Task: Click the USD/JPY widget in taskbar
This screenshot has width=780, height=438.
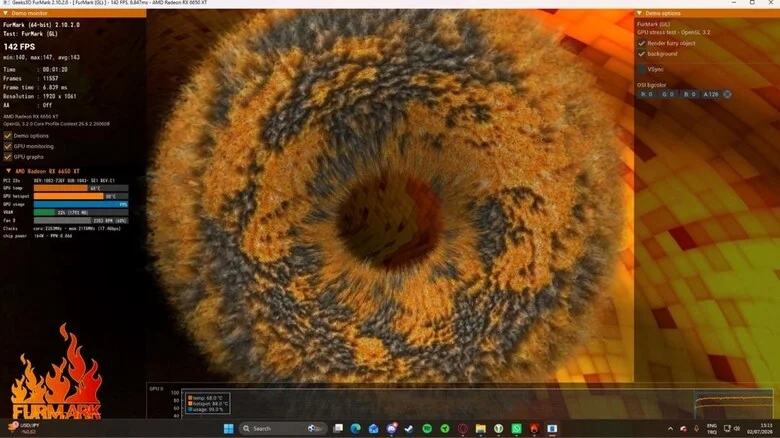Action: click(25, 429)
